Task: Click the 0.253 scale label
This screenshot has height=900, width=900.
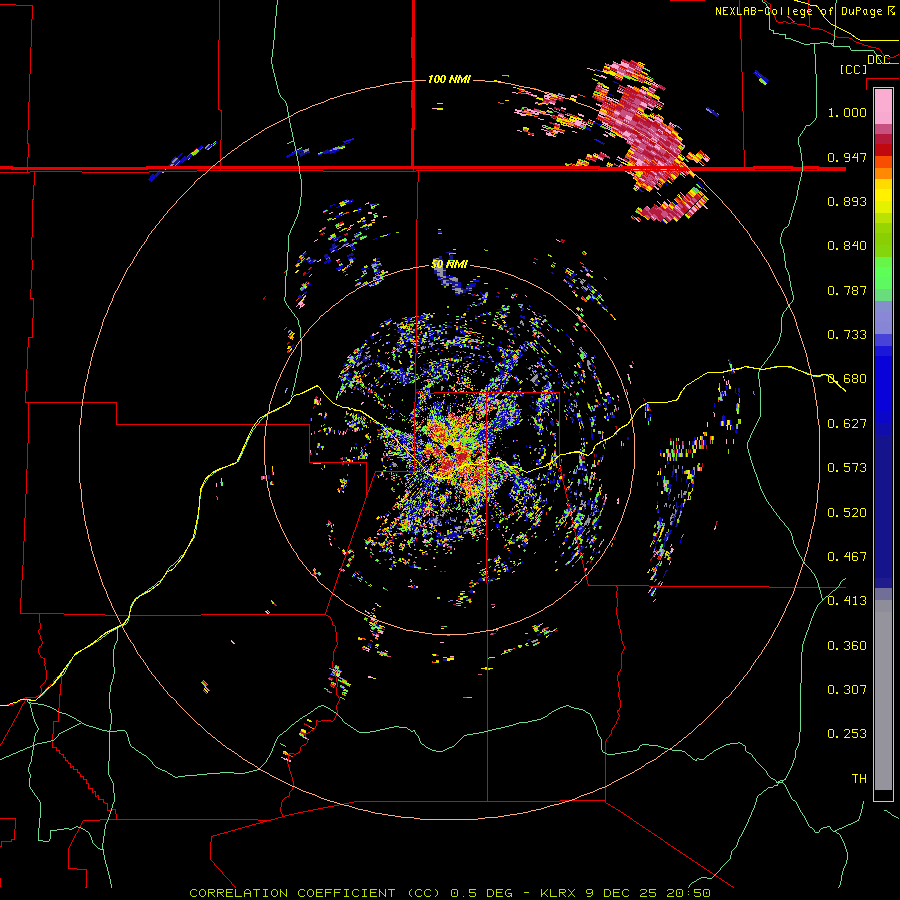Action: pyautogui.click(x=847, y=734)
